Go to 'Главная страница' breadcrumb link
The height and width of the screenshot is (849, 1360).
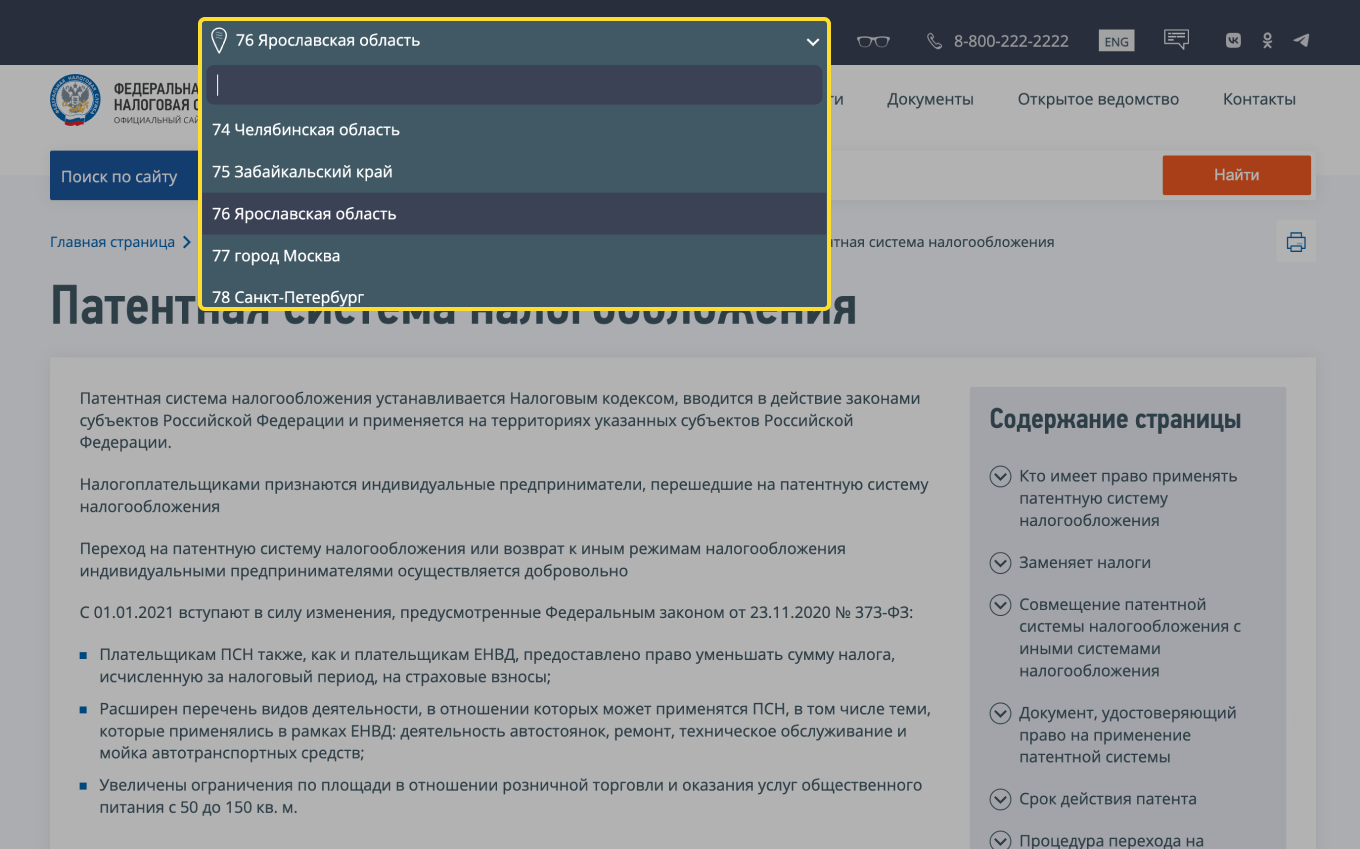111,242
